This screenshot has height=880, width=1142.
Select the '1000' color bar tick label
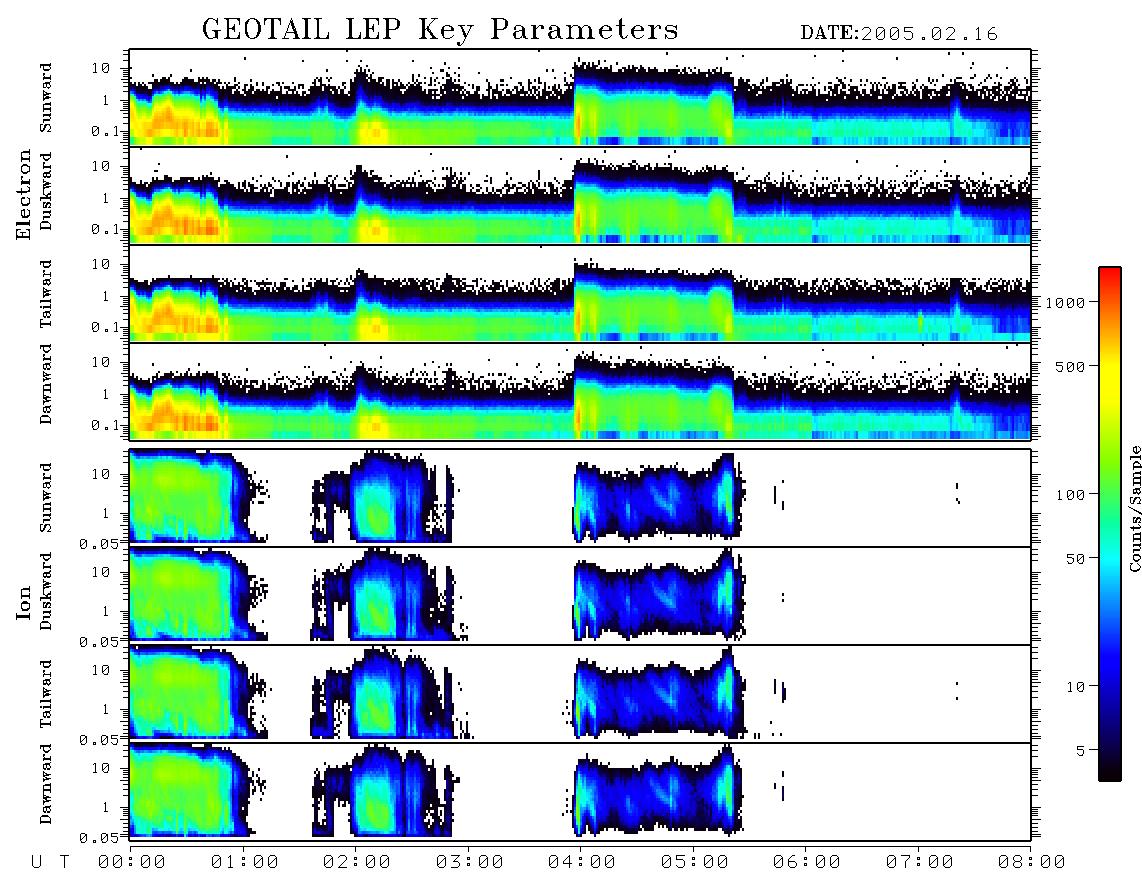(x=1066, y=303)
